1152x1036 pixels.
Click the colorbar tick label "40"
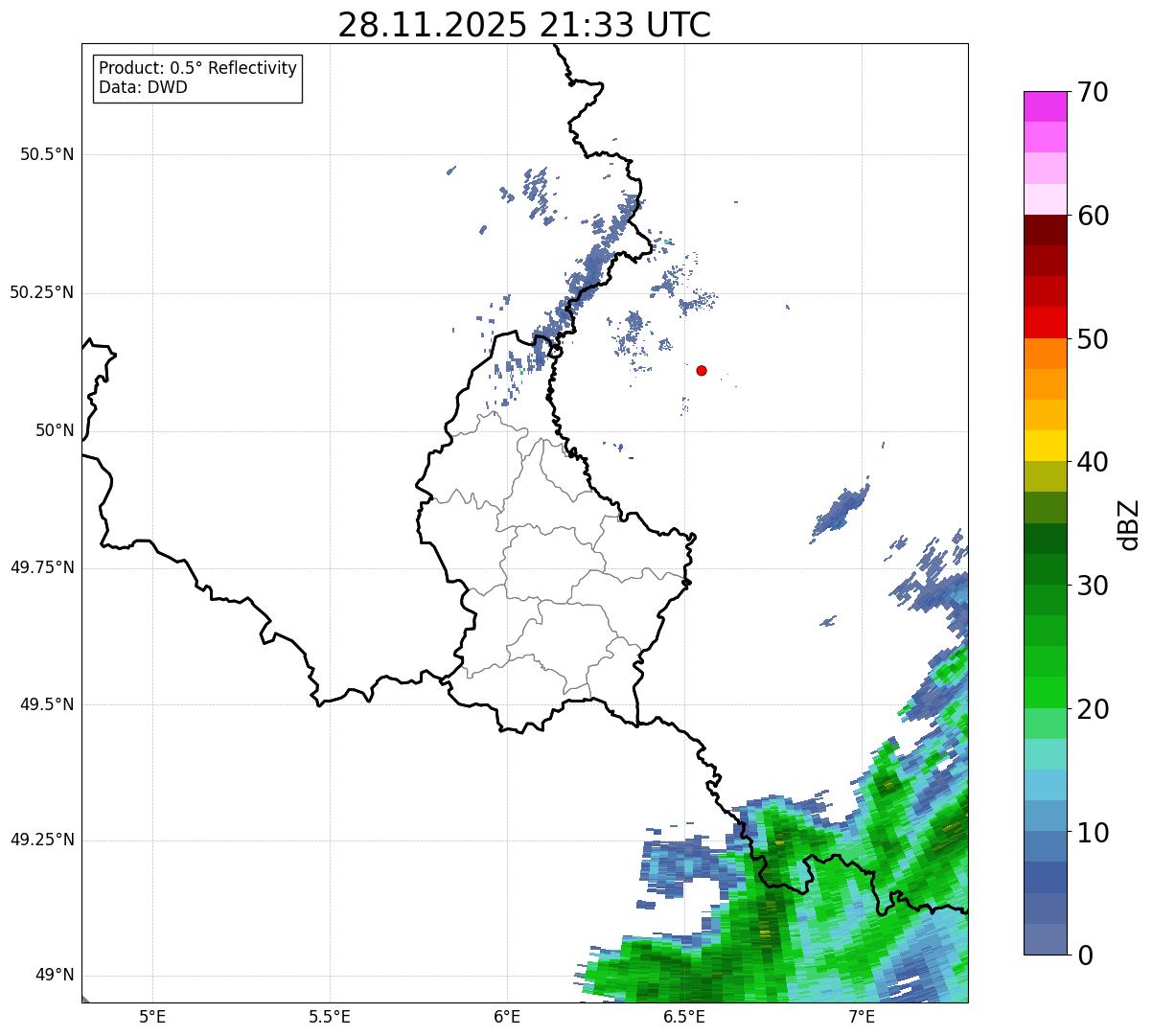click(x=1093, y=462)
